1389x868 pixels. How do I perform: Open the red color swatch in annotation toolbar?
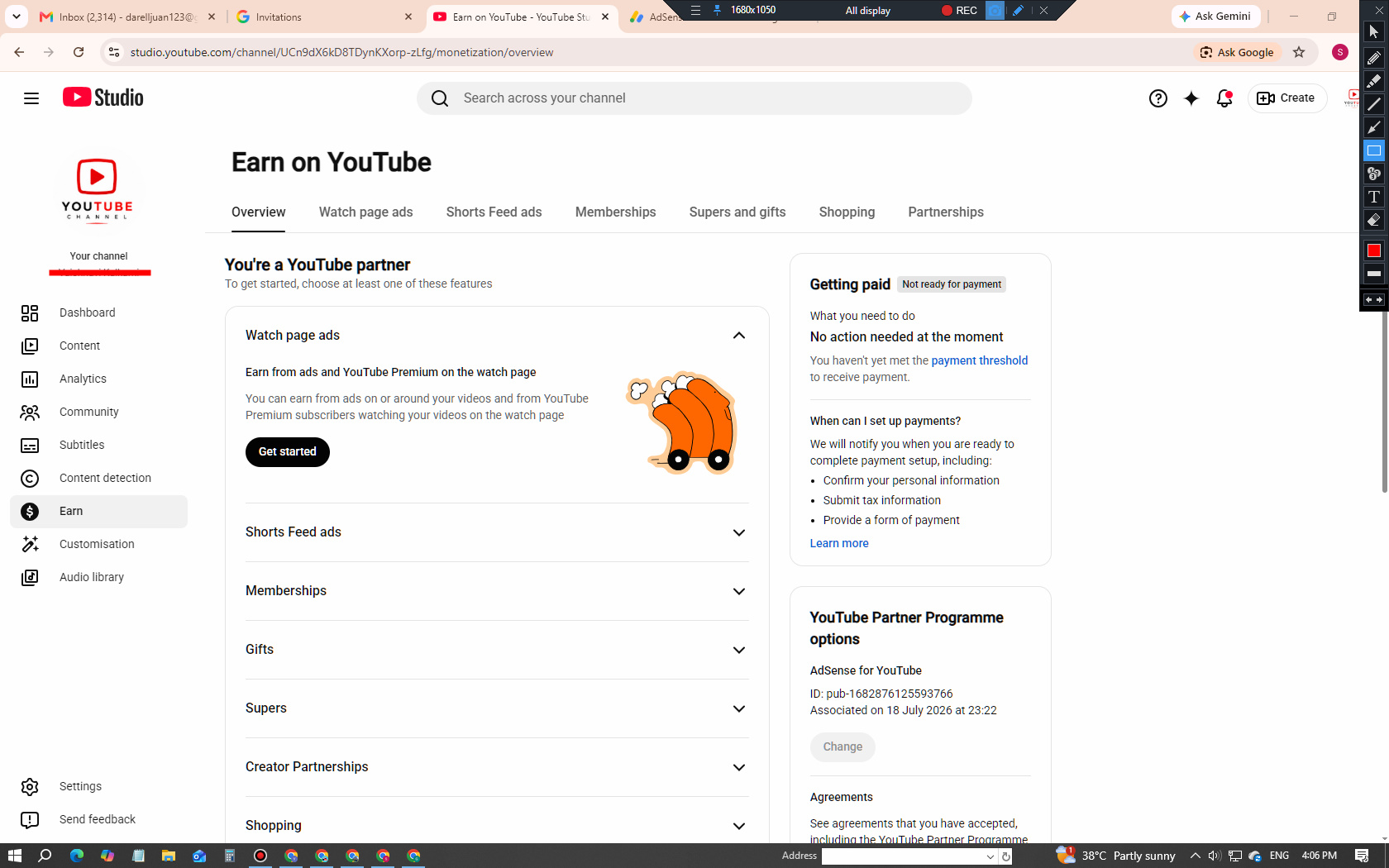click(1373, 250)
